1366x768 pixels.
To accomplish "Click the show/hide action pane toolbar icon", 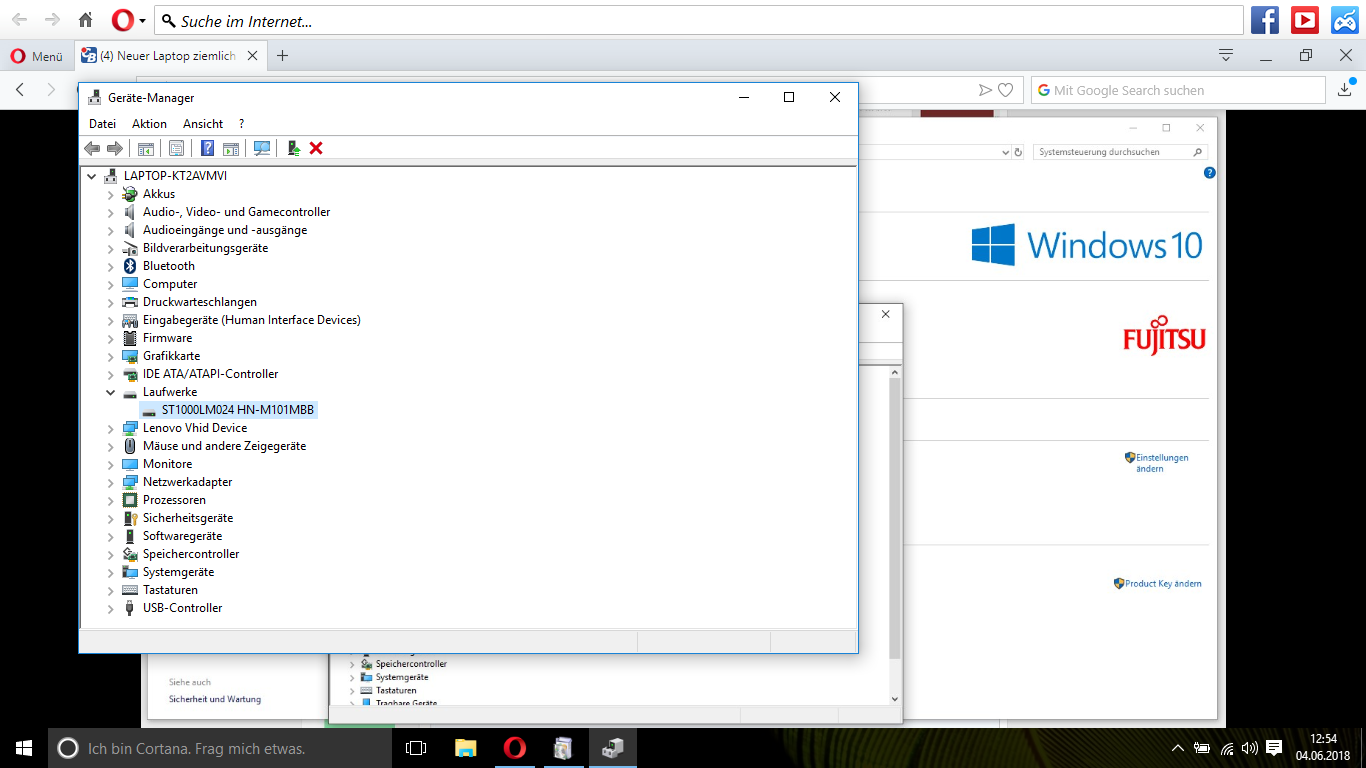I will 231,148.
